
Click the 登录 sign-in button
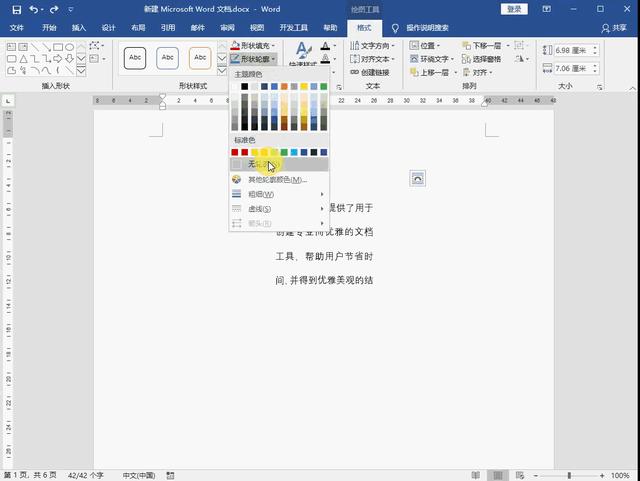click(514, 9)
